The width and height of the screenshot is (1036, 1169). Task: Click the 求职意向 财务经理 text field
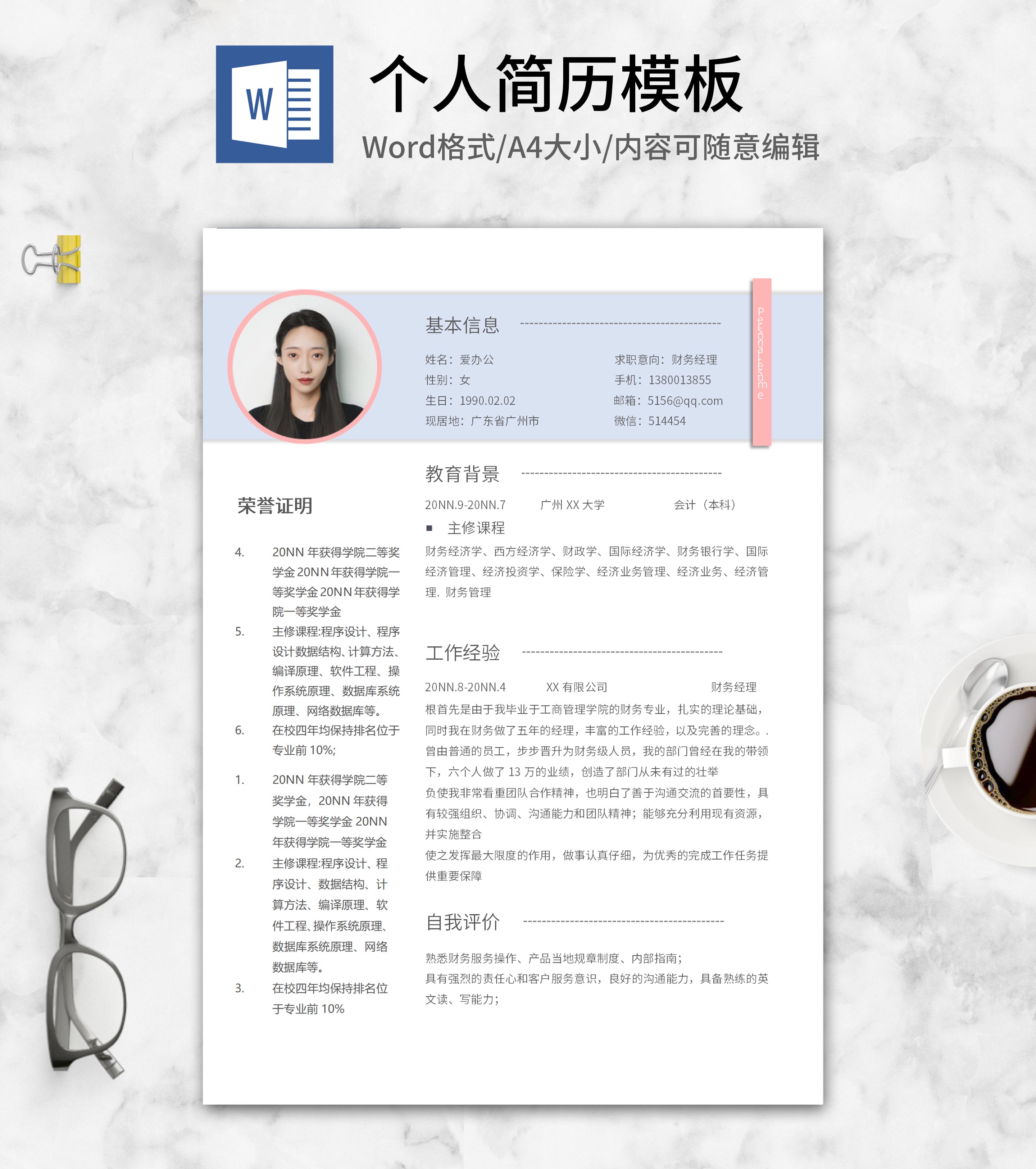click(x=667, y=359)
